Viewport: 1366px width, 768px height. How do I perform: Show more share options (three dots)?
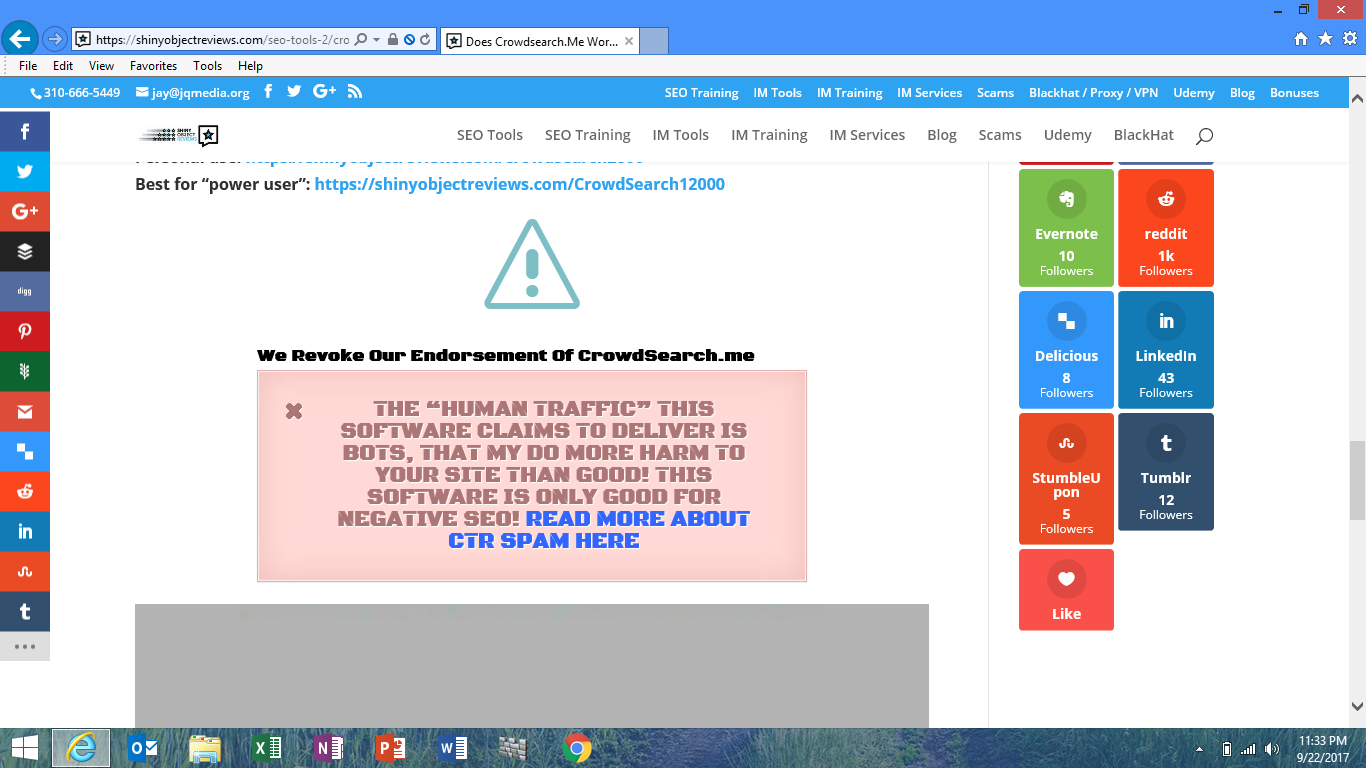pyautogui.click(x=25, y=647)
